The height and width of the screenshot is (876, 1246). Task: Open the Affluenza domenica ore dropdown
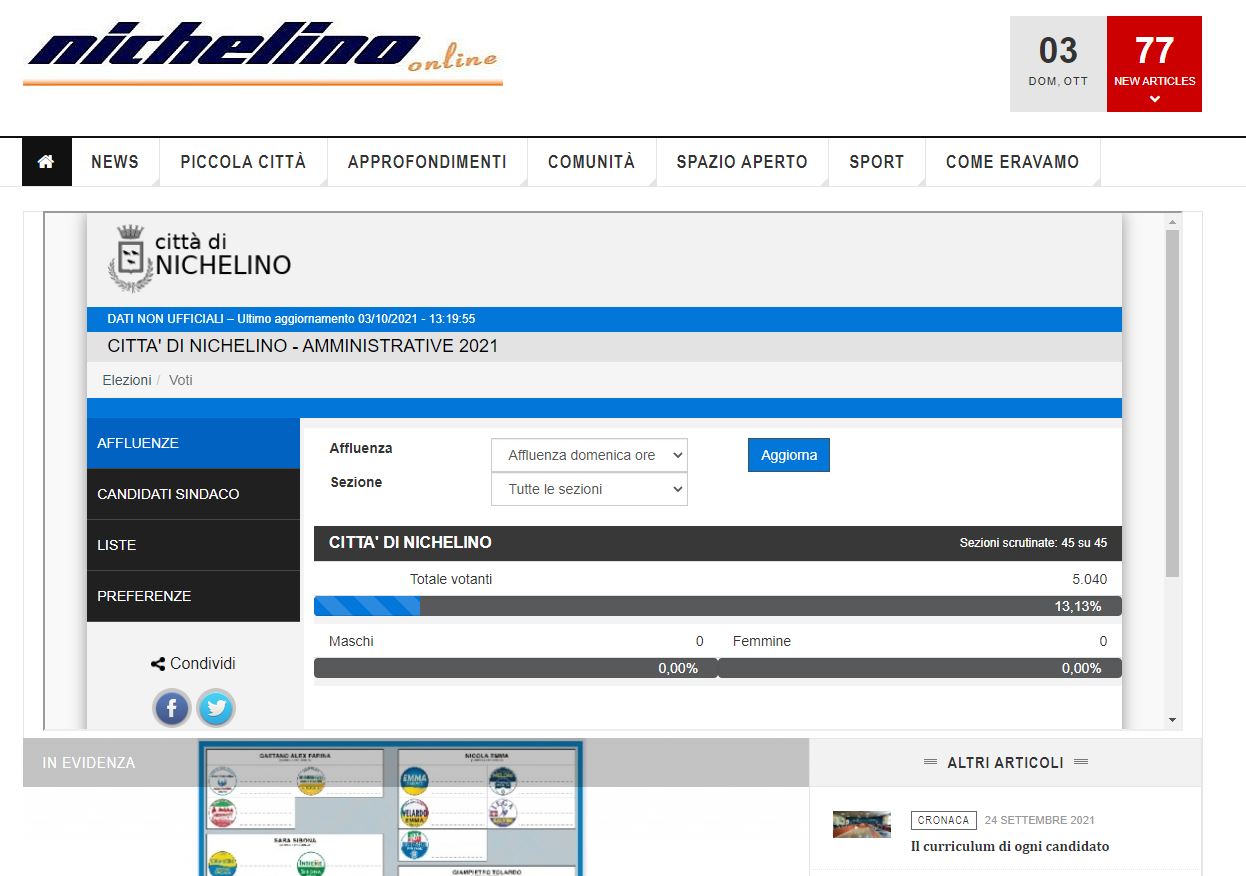pyautogui.click(x=589, y=455)
